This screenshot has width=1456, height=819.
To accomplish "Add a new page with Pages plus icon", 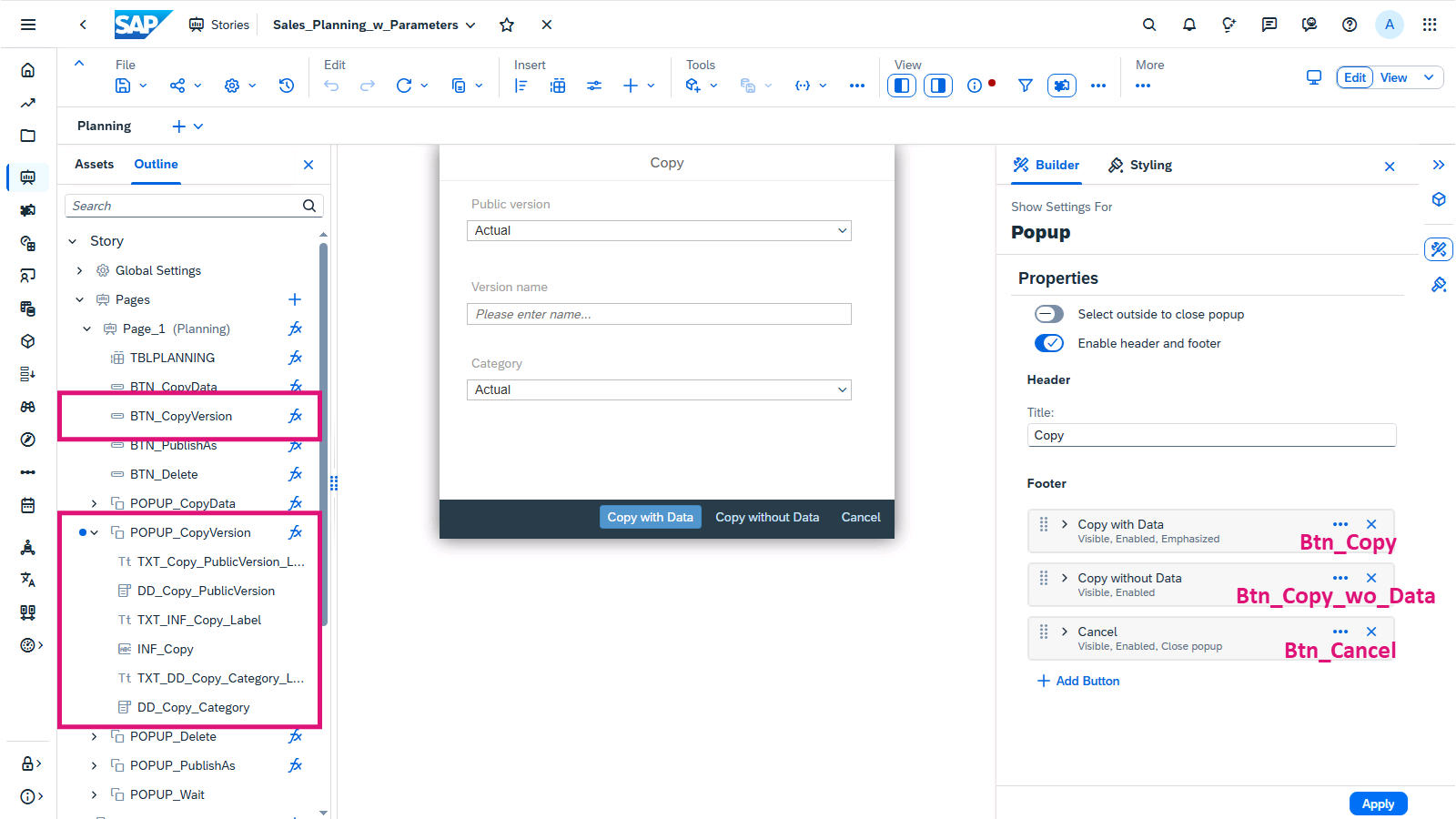I will (x=295, y=299).
